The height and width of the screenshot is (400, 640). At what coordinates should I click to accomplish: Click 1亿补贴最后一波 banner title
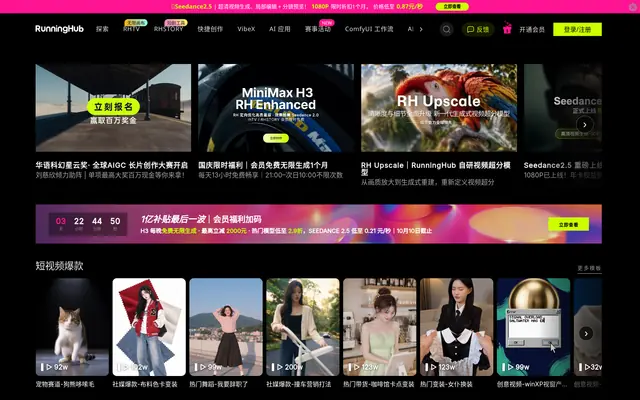coord(173,219)
